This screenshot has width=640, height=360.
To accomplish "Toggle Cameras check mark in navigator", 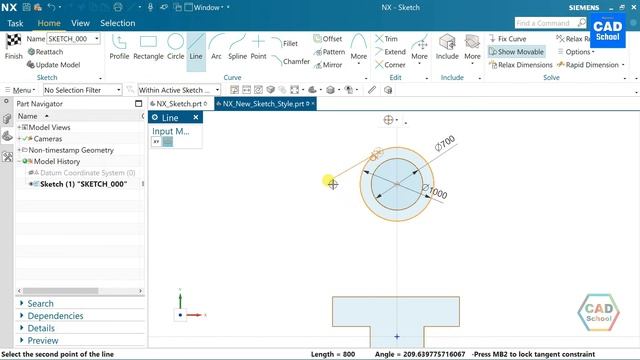I will [x=25, y=139].
